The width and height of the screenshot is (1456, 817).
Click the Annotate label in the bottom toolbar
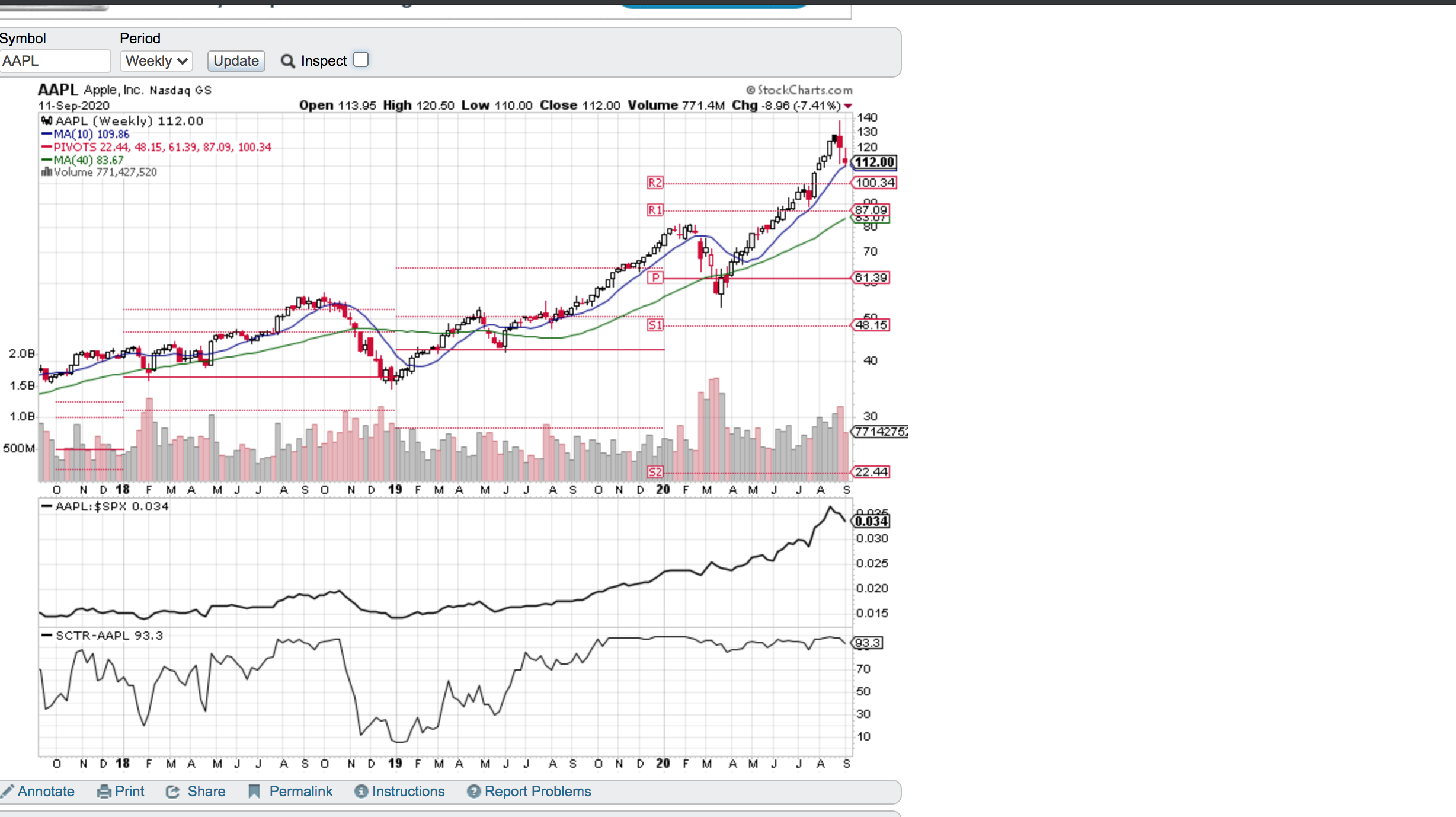tap(46, 791)
